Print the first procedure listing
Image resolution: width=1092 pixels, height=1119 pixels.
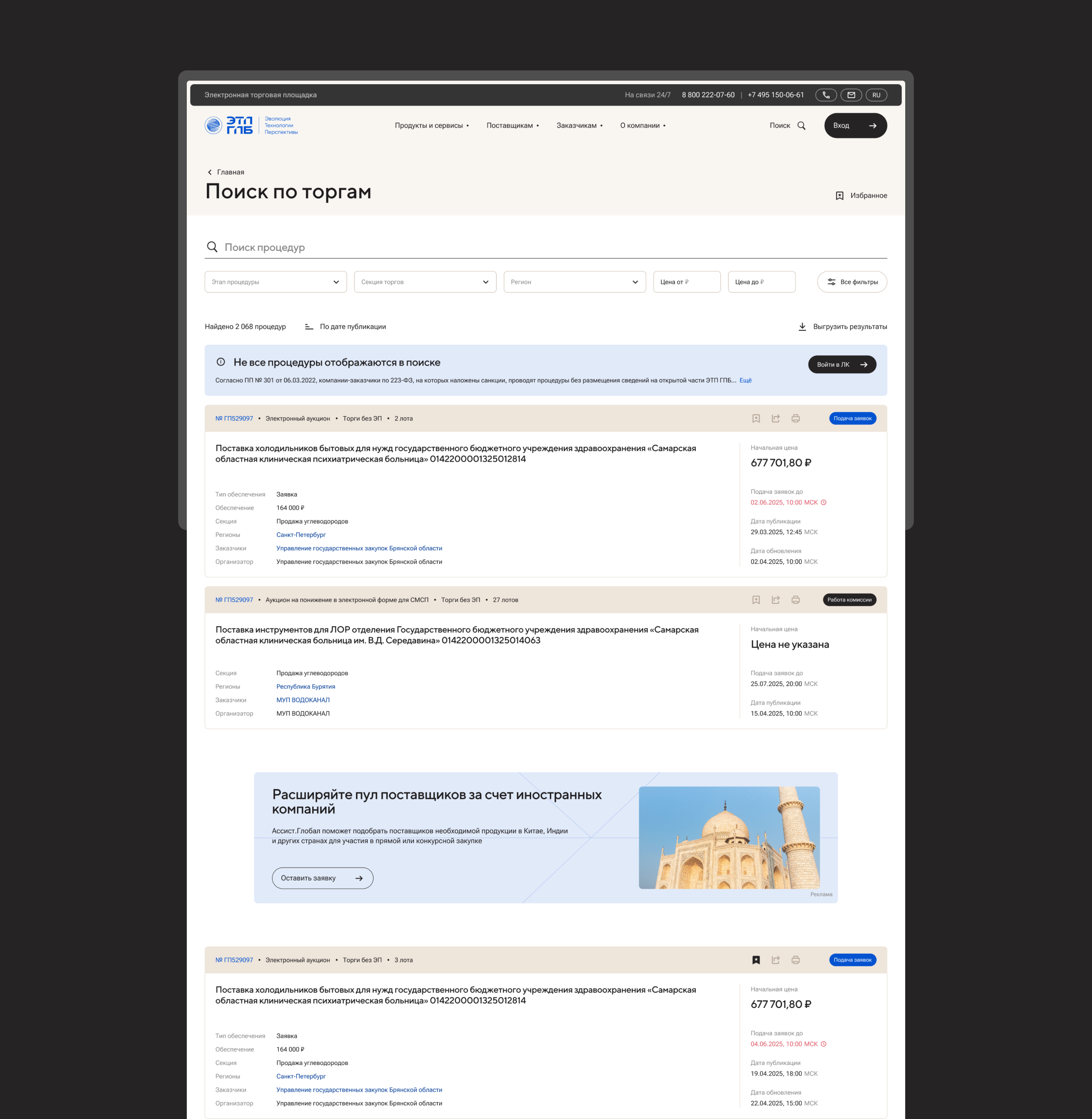point(796,418)
